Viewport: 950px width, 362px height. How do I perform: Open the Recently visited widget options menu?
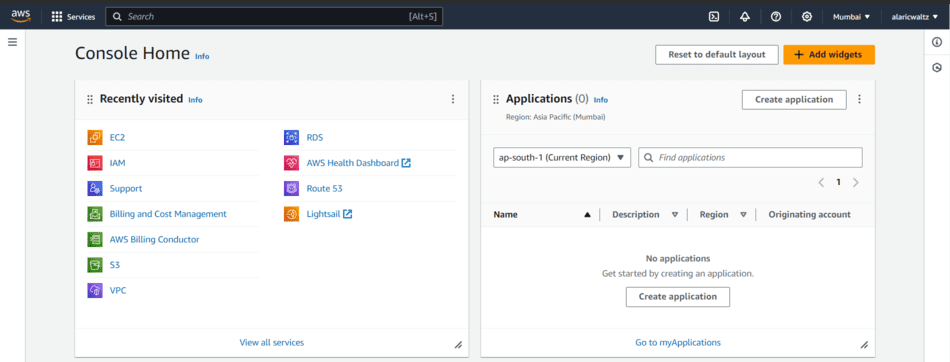(x=453, y=99)
